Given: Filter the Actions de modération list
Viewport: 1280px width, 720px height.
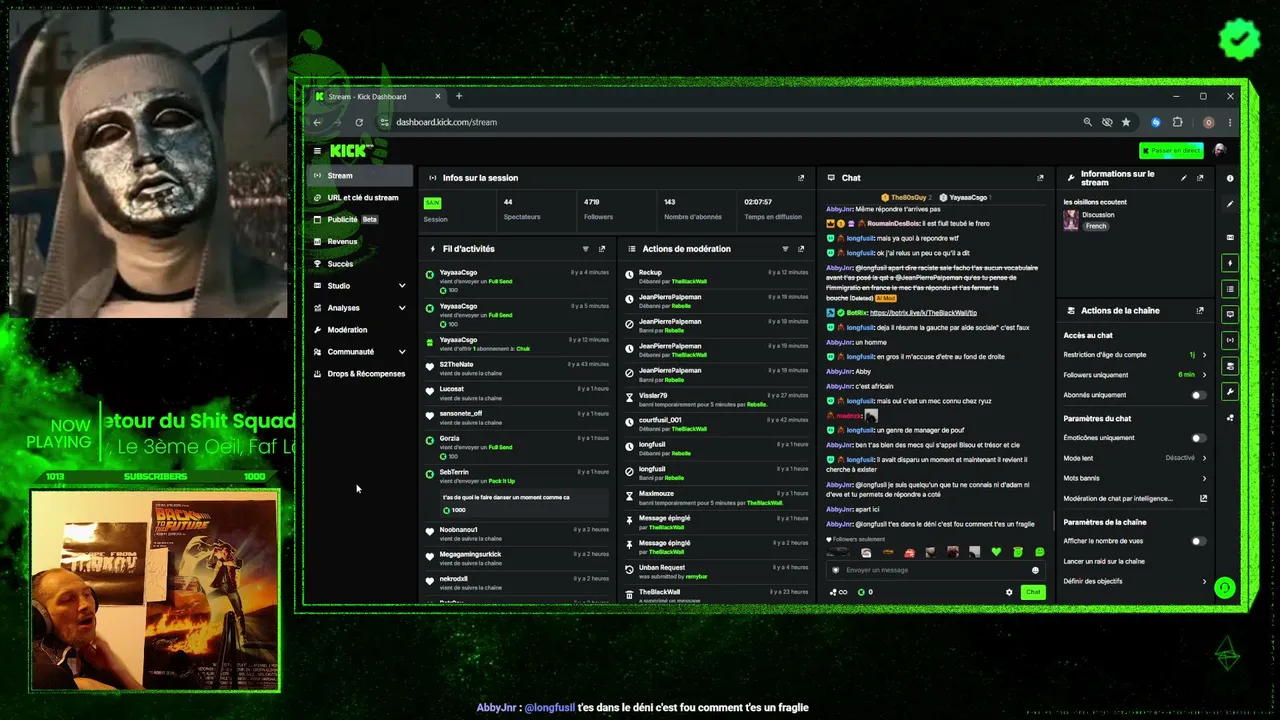Looking at the screenshot, I should (x=785, y=249).
